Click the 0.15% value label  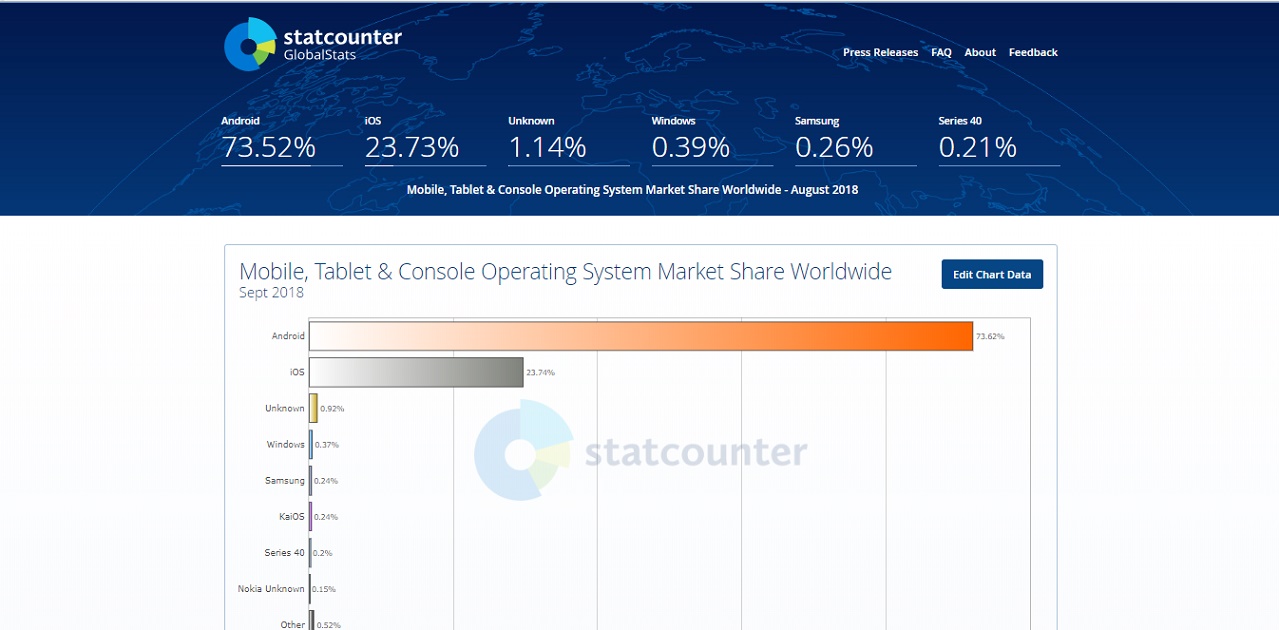click(324, 588)
